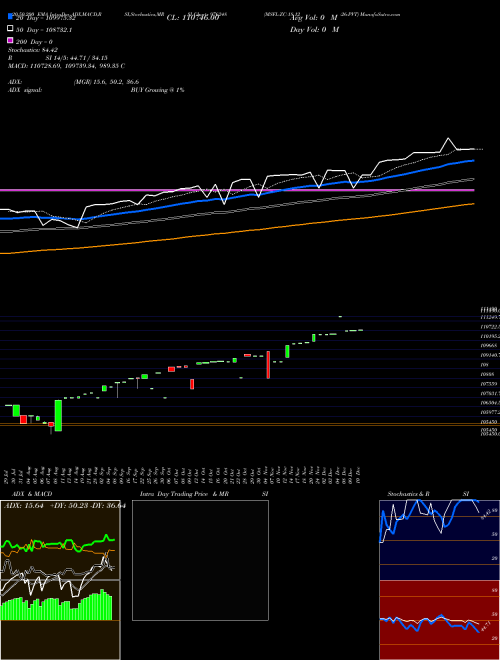
Task: Click the 'ADX signal:' label
Action: pos(25,90)
